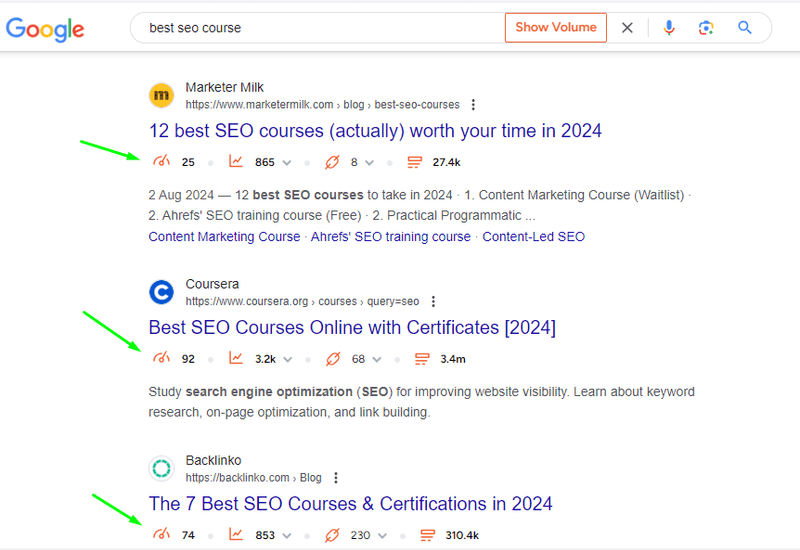
Task: Click the 'Marketer Milk' site name
Action: [224, 87]
